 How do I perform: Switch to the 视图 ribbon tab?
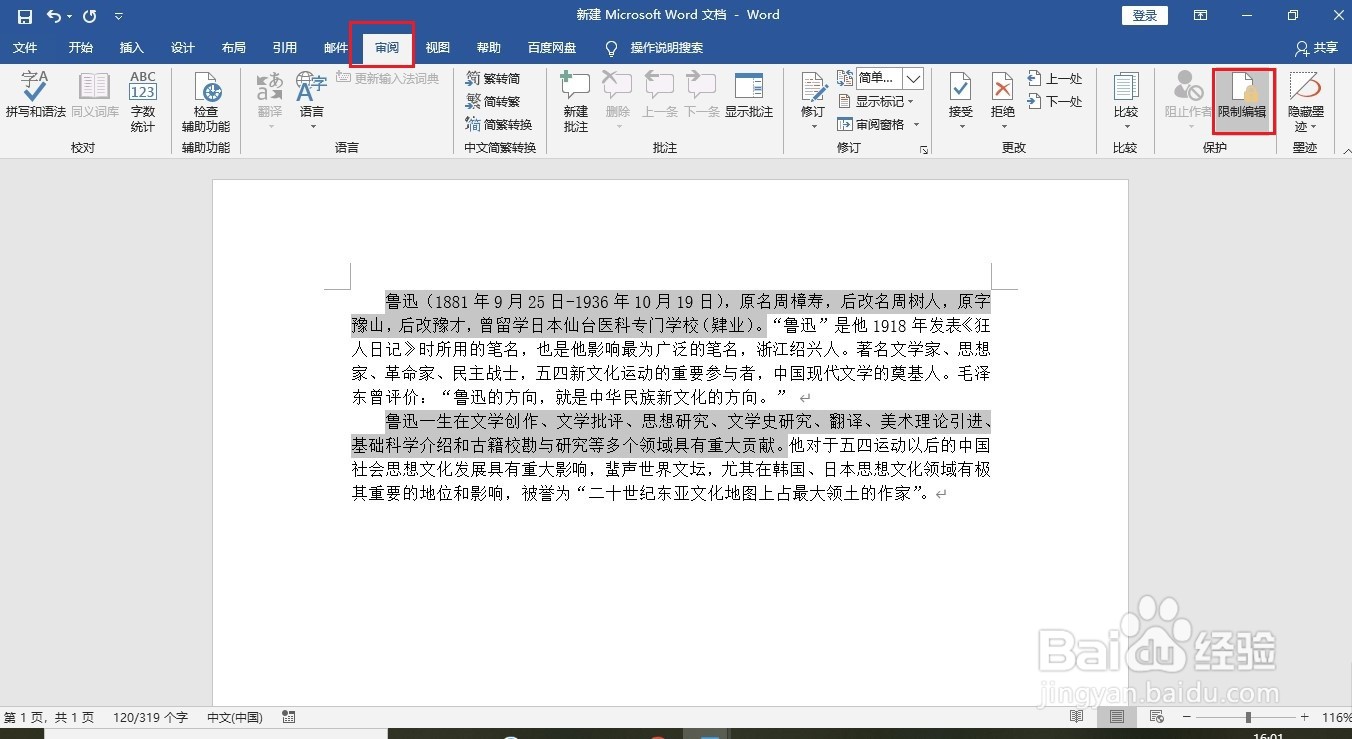click(x=437, y=47)
